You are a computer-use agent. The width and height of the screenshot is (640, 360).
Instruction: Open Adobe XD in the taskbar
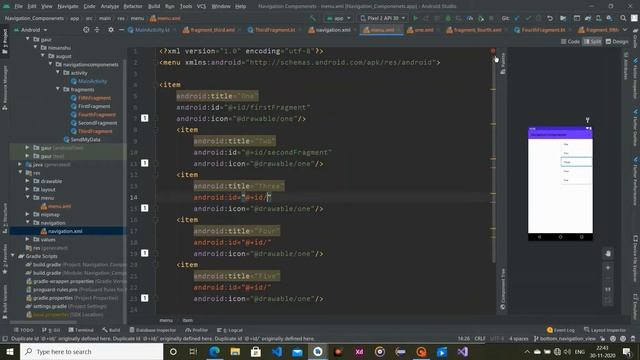tap(359, 351)
